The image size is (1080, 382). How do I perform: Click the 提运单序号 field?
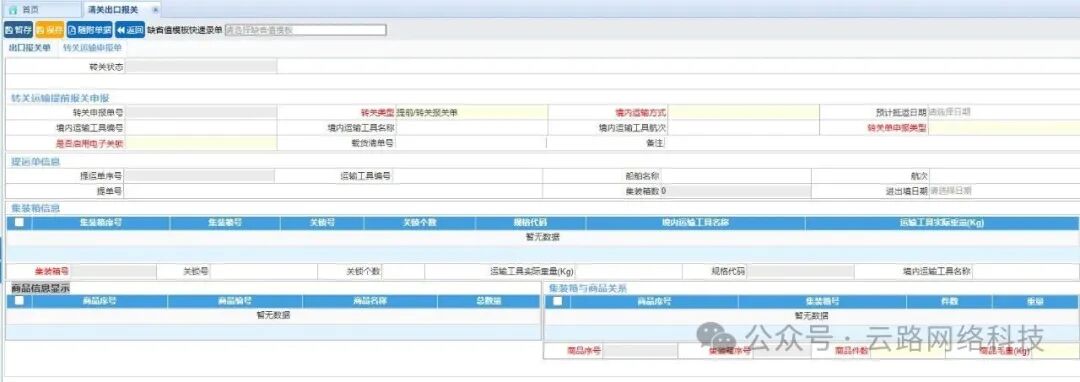199,176
